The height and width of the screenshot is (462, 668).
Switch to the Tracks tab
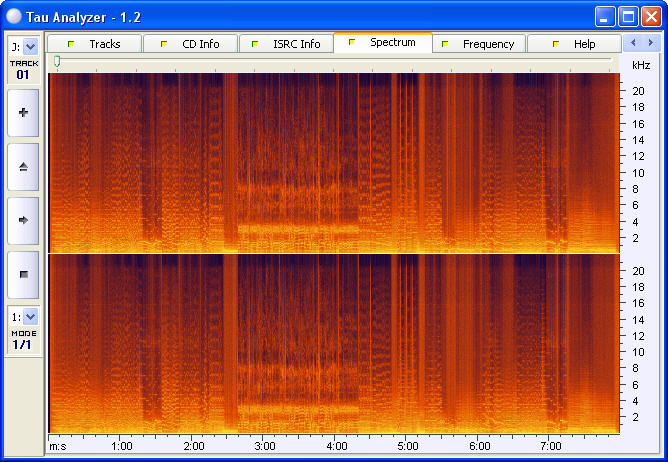pos(95,44)
